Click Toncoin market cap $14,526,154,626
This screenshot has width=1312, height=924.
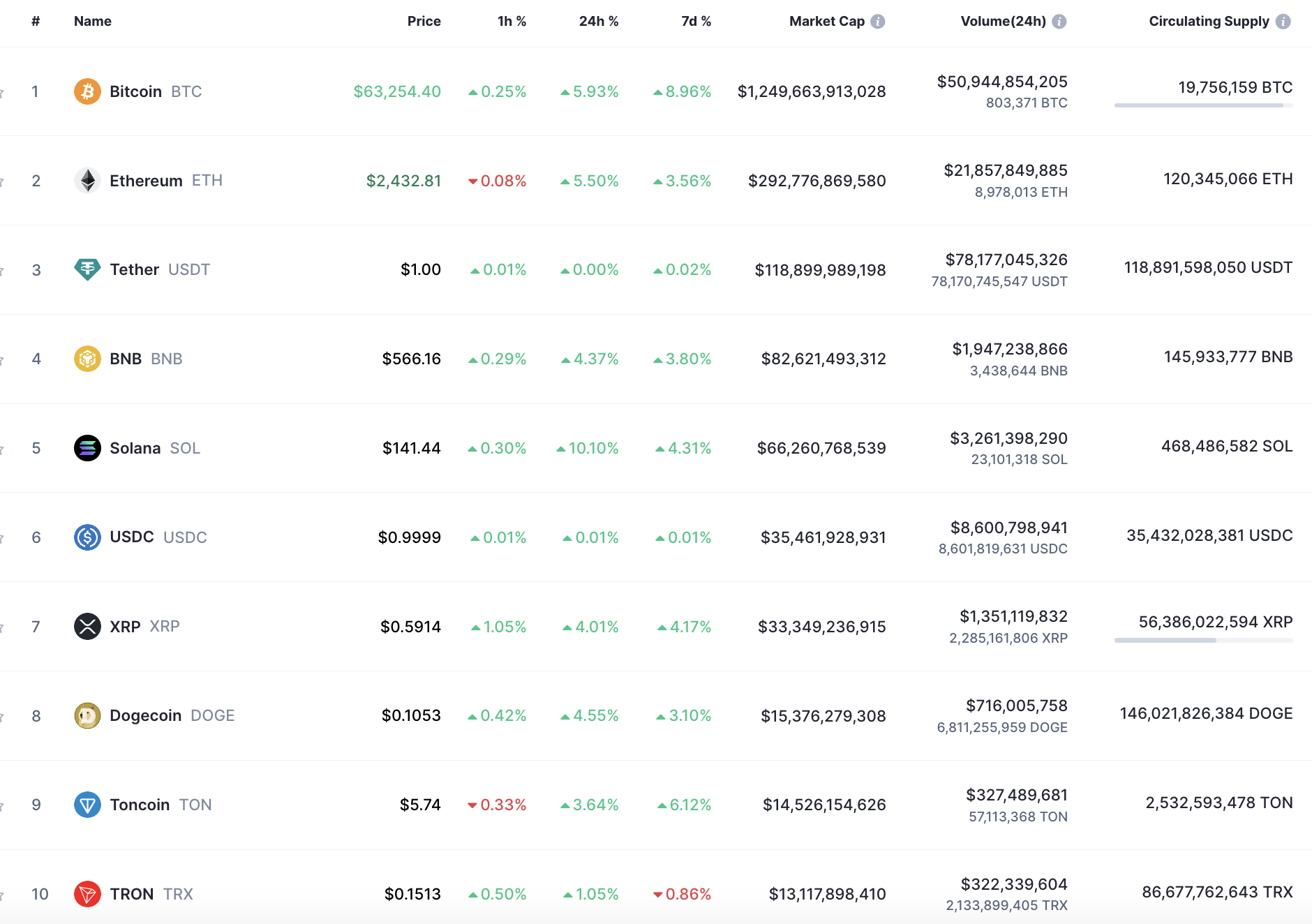click(x=824, y=805)
